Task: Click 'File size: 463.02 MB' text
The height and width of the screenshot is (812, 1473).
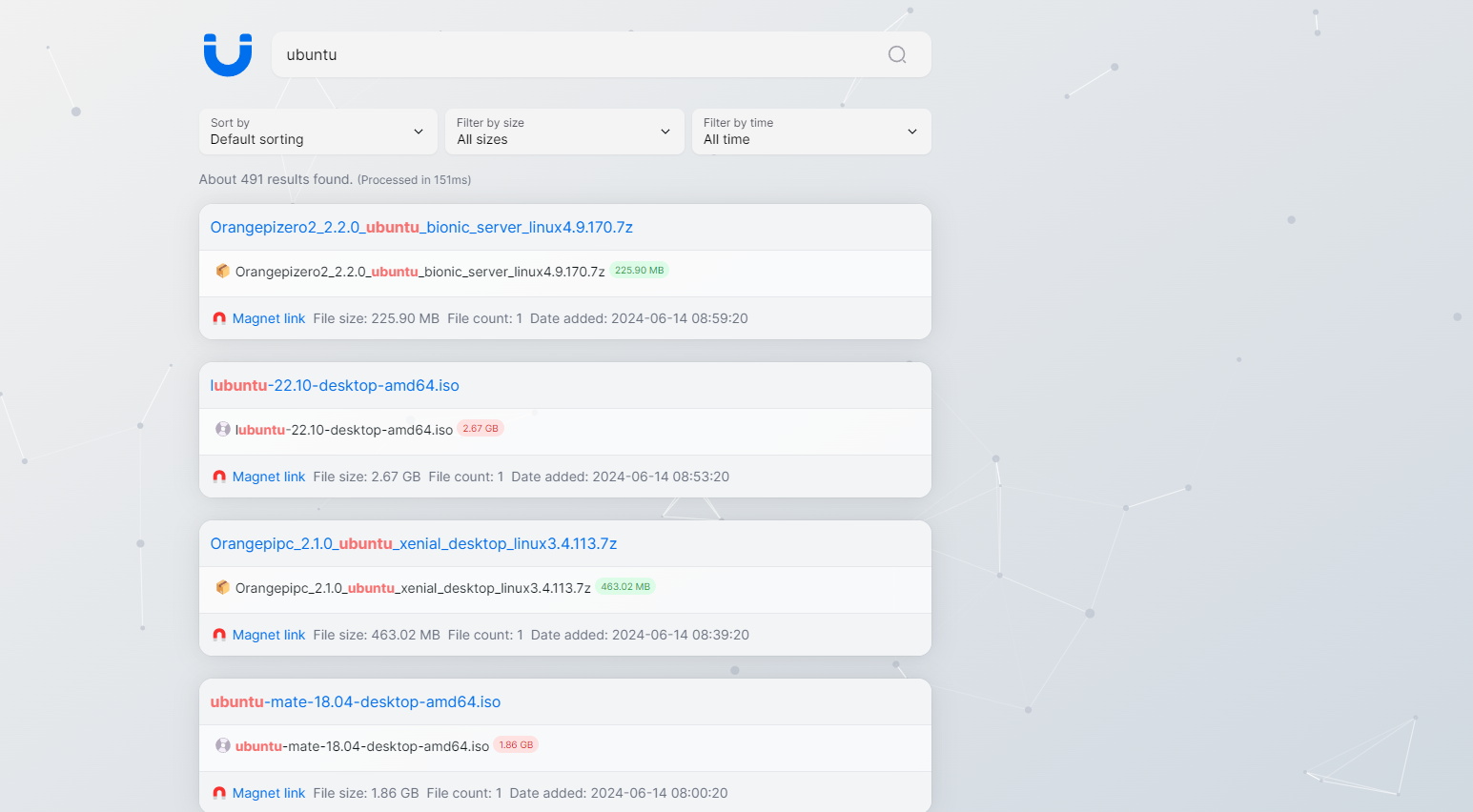Action: pyautogui.click(x=377, y=635)
